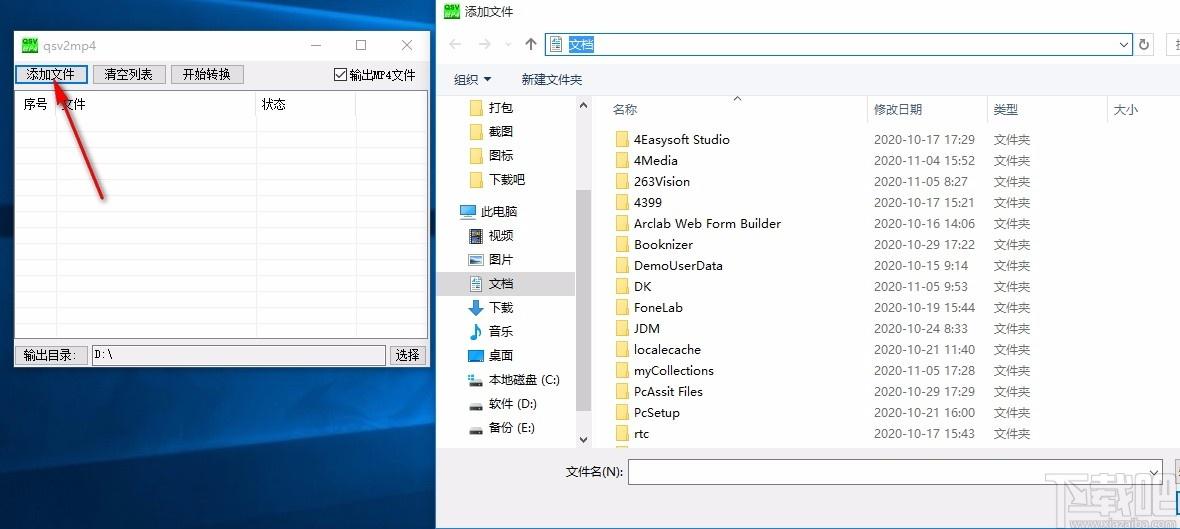Select the DemoUserData folder icon

click(622, 266)
